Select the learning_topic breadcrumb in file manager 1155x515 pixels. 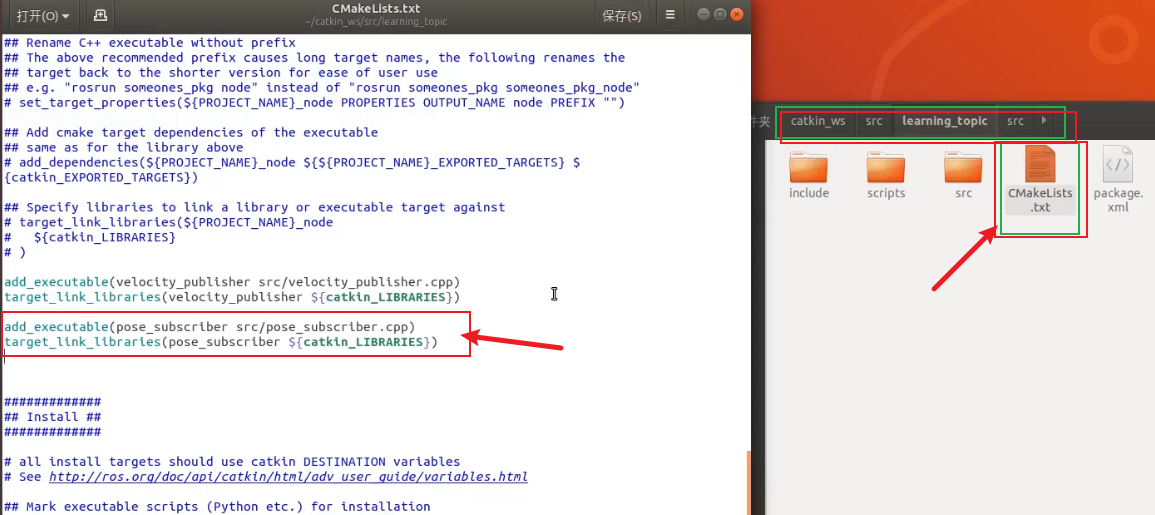[944, 121]
